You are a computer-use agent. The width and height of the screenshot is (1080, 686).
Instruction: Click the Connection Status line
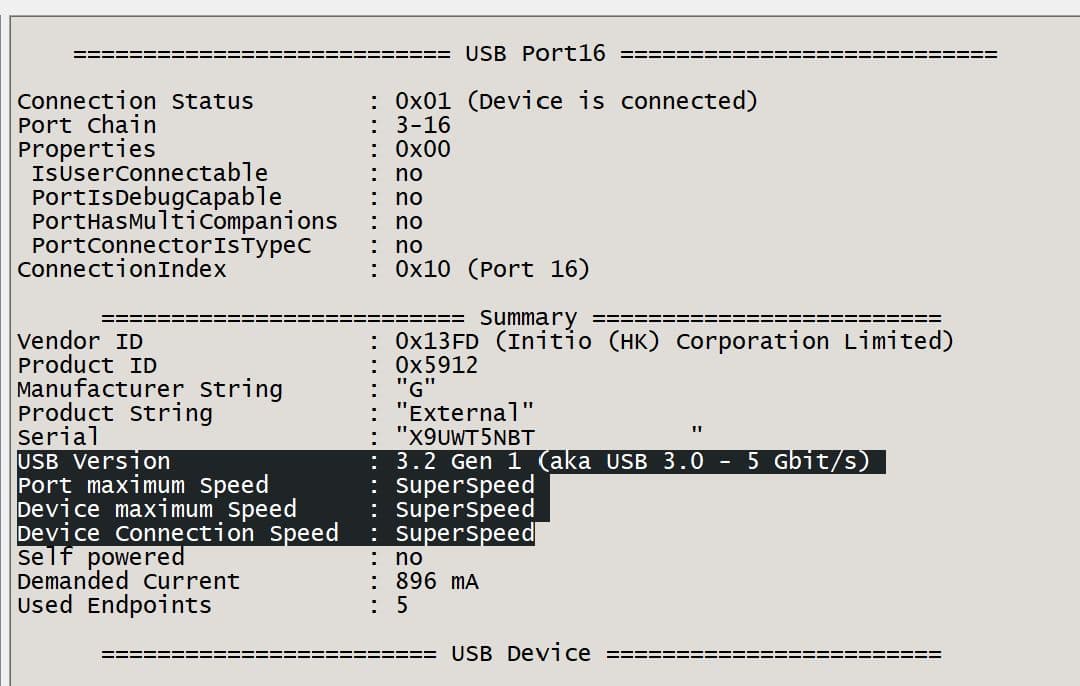(135, 101)
